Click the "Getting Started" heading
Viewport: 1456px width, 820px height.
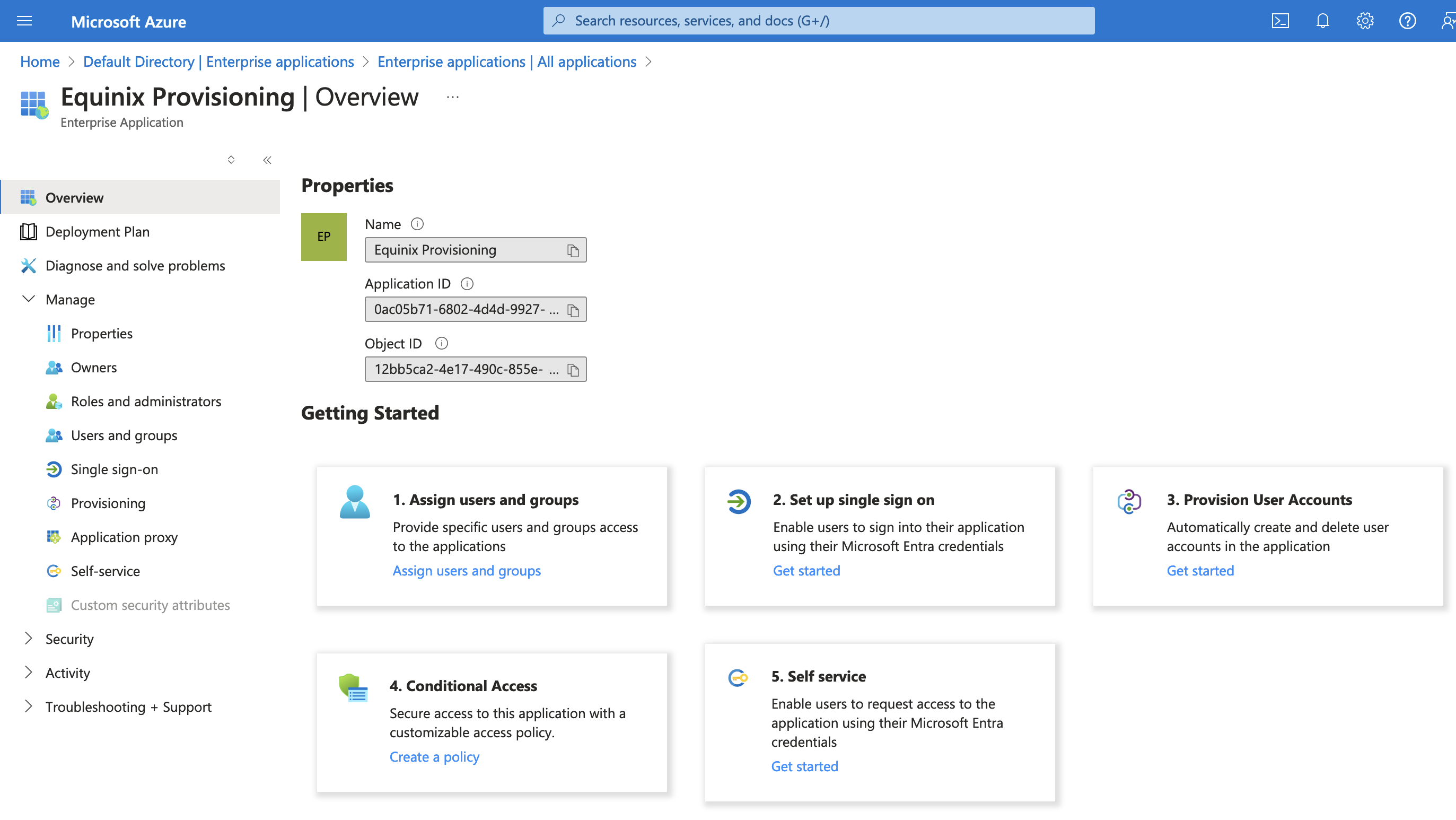(370, 413)
